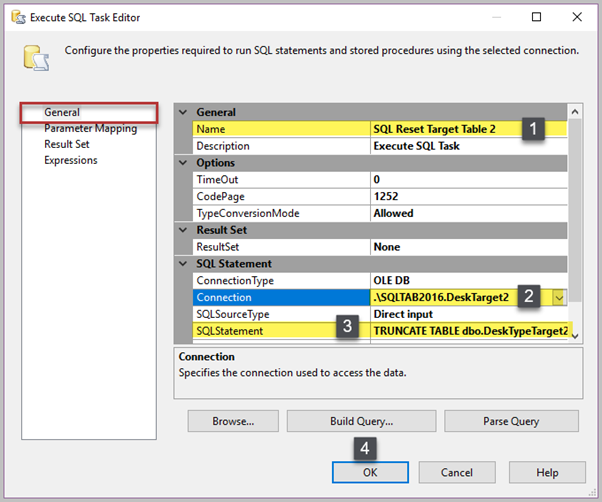Select the Name property label
This screenshot has width=602, height=502.
[x=211, y=129]
